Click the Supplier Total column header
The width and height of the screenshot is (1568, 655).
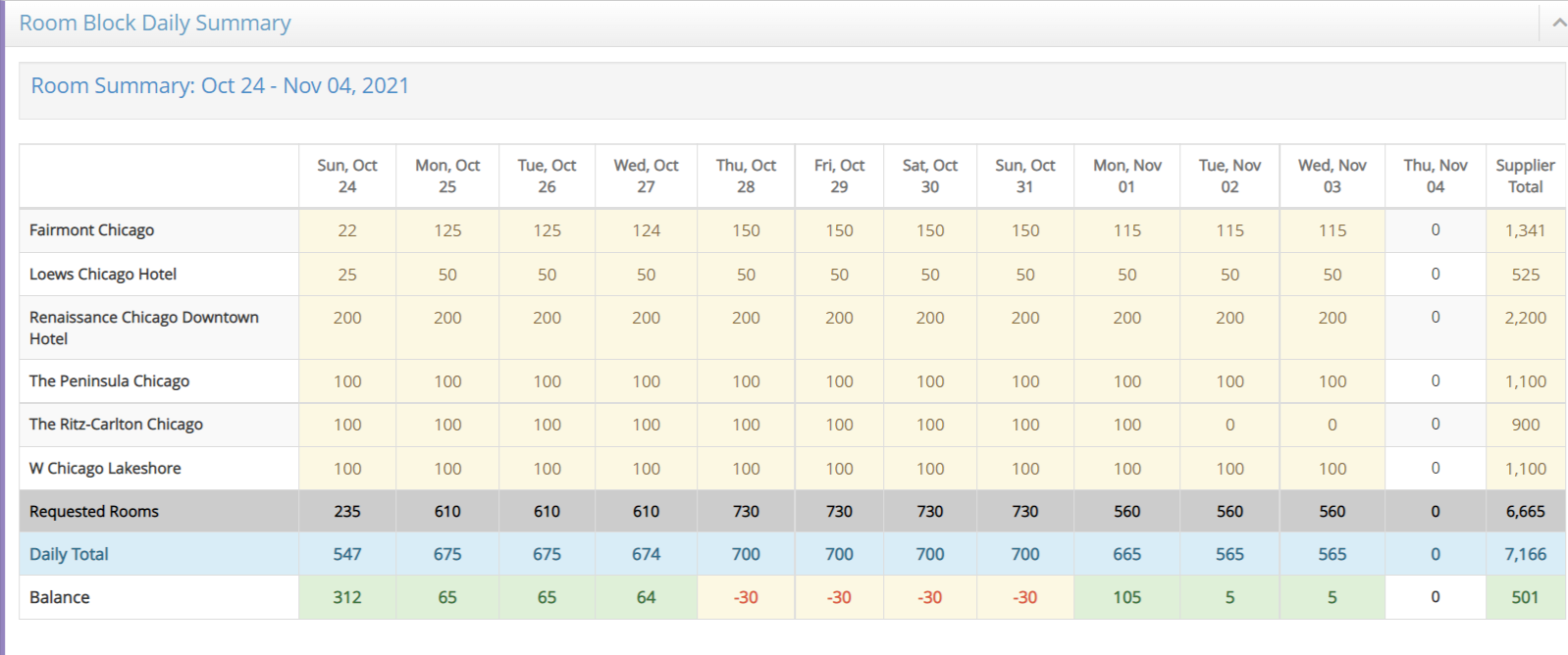[x=1525, y=176]
